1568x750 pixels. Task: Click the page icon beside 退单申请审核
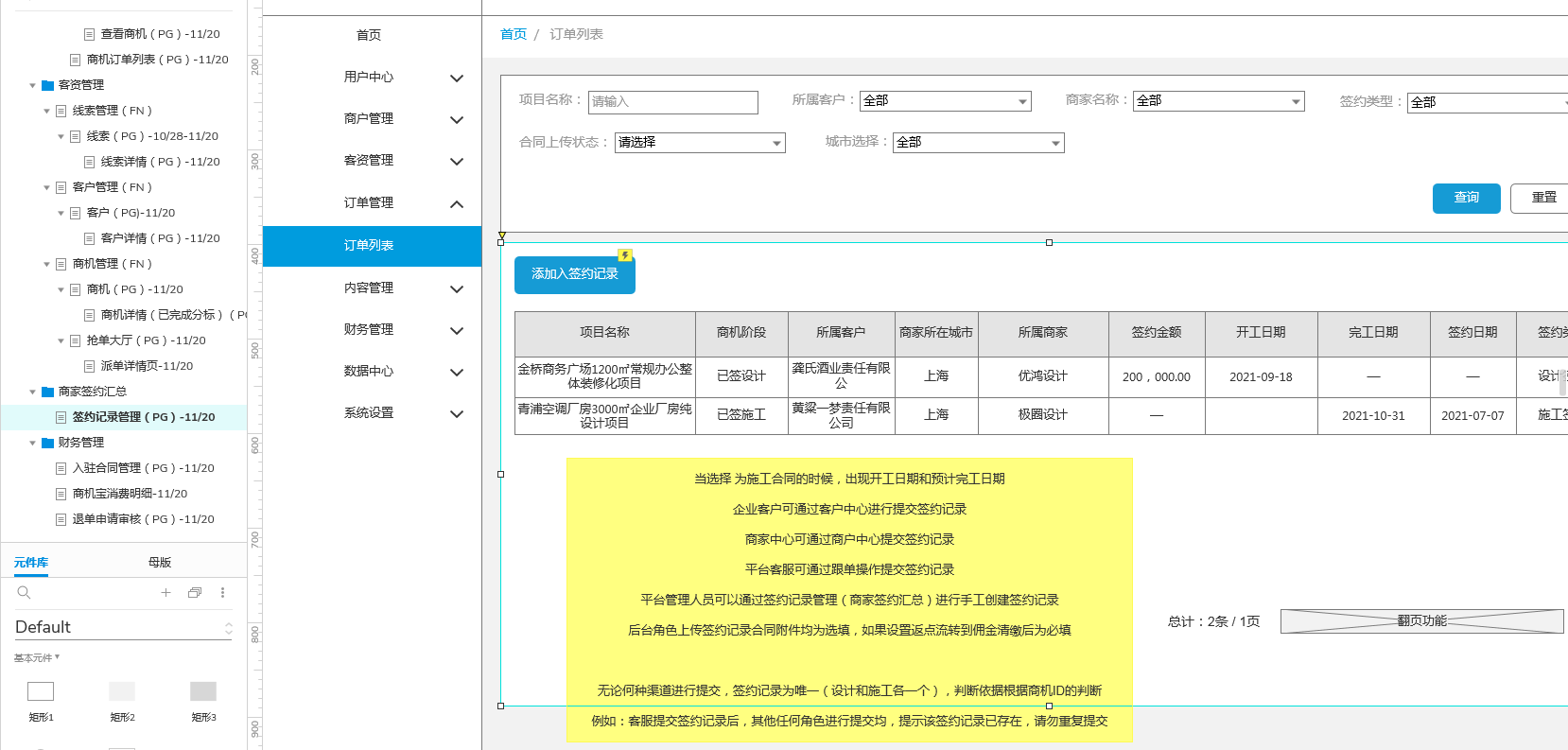click(x=61, y=519)
